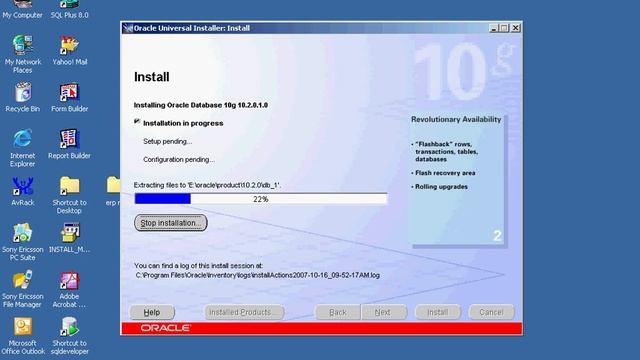Click Installed Products button

[x=244, y=312]
